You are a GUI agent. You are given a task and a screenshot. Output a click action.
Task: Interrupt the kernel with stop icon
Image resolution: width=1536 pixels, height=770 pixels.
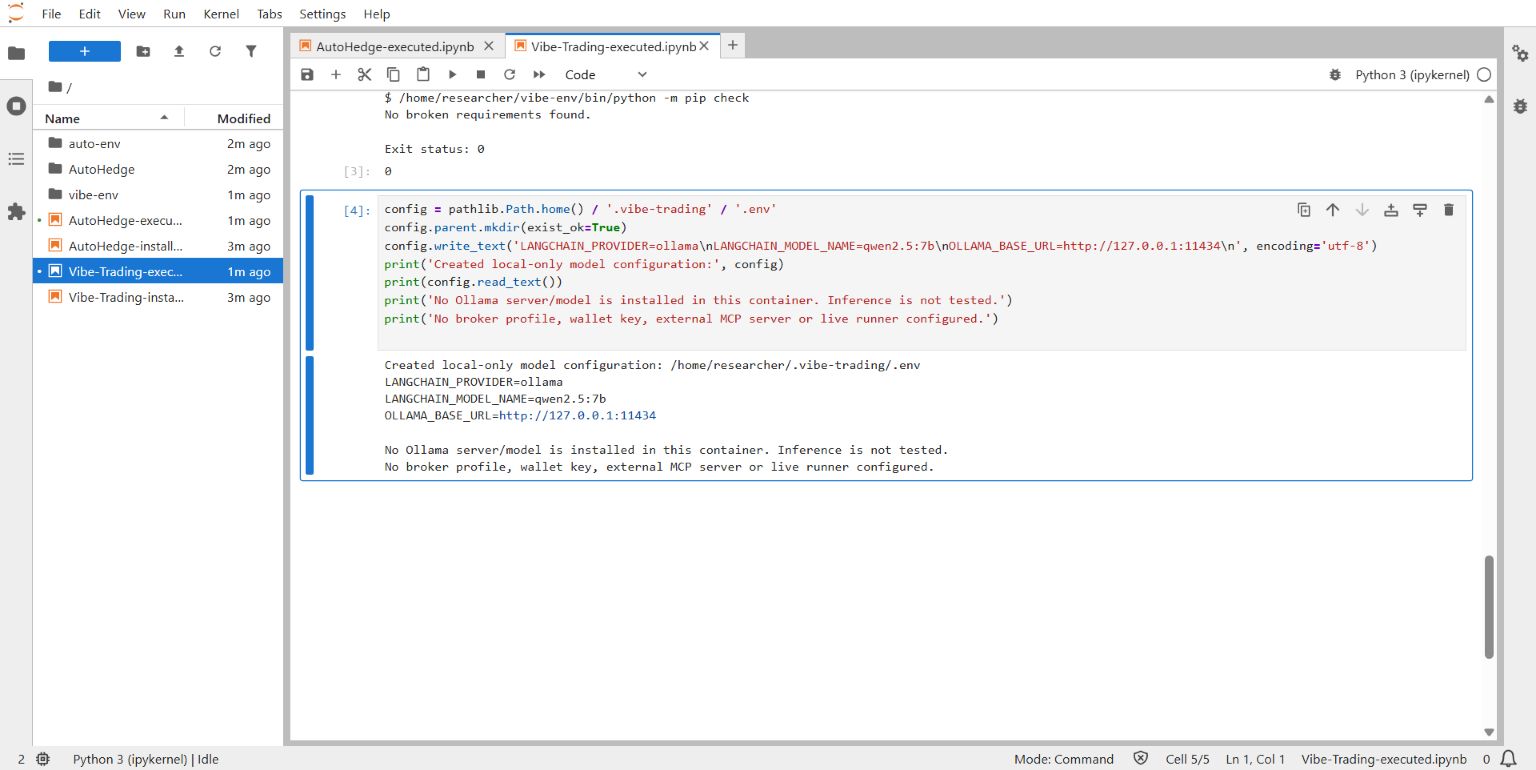[x=481, y=74]
